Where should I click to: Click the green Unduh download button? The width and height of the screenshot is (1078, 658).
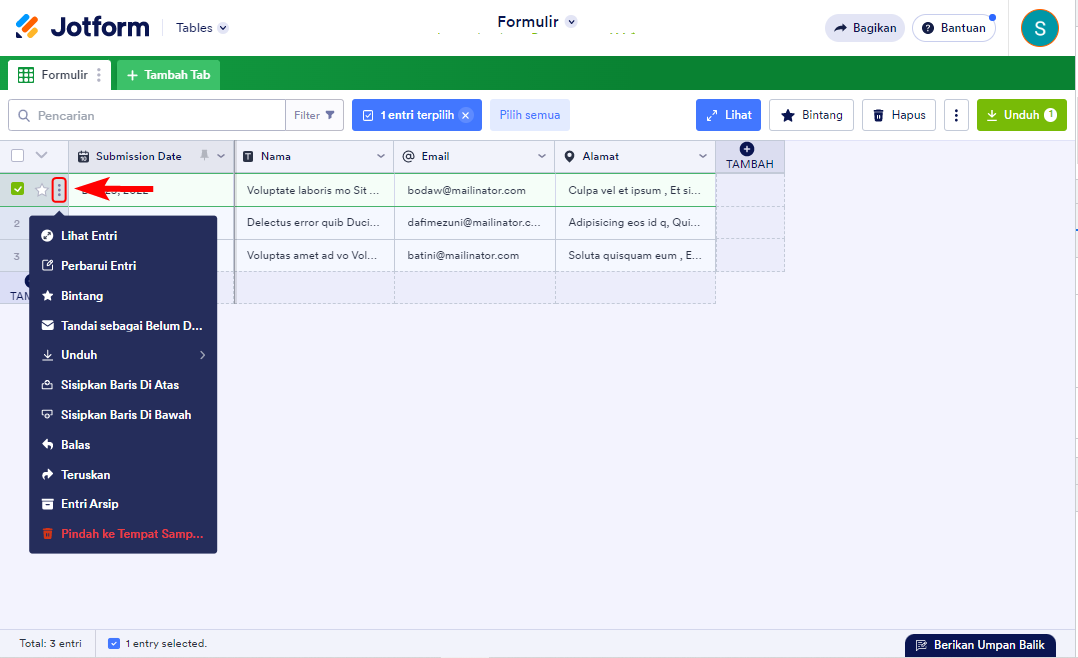click(x=1022, y=115)
